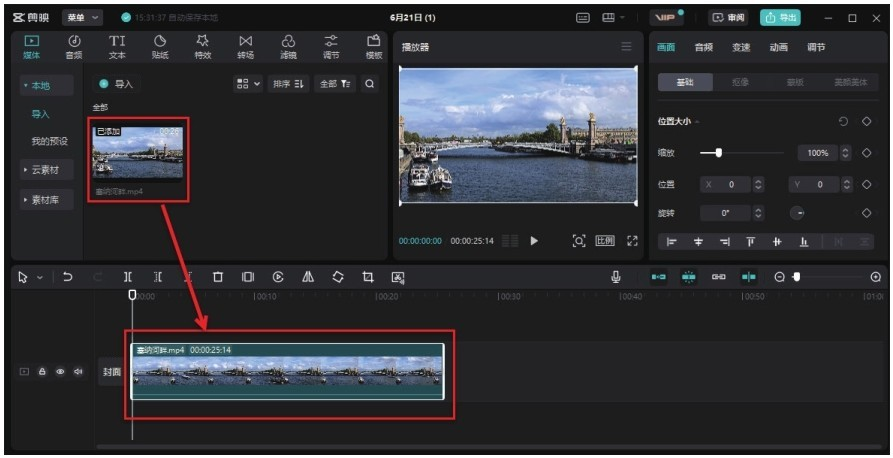Mute the main video track
The height and width of the screenshot is (458, 893).
click(78, 371)
